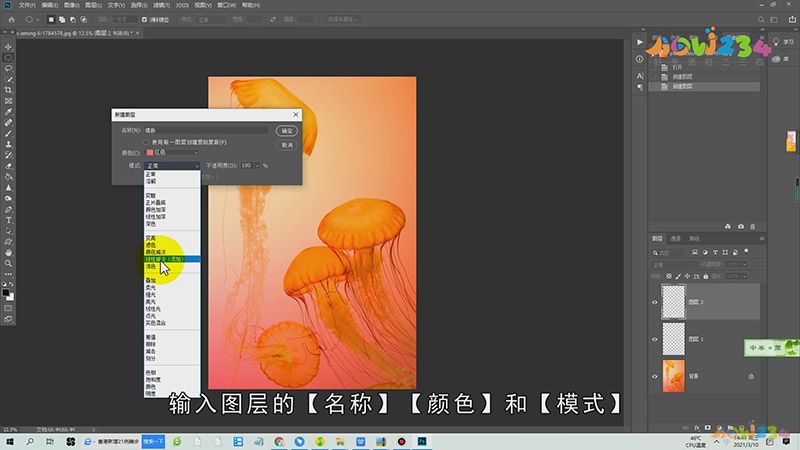Screen dimensions: 800x450
Task: Select the Quick Selection tool
Action: click(8, 79)
